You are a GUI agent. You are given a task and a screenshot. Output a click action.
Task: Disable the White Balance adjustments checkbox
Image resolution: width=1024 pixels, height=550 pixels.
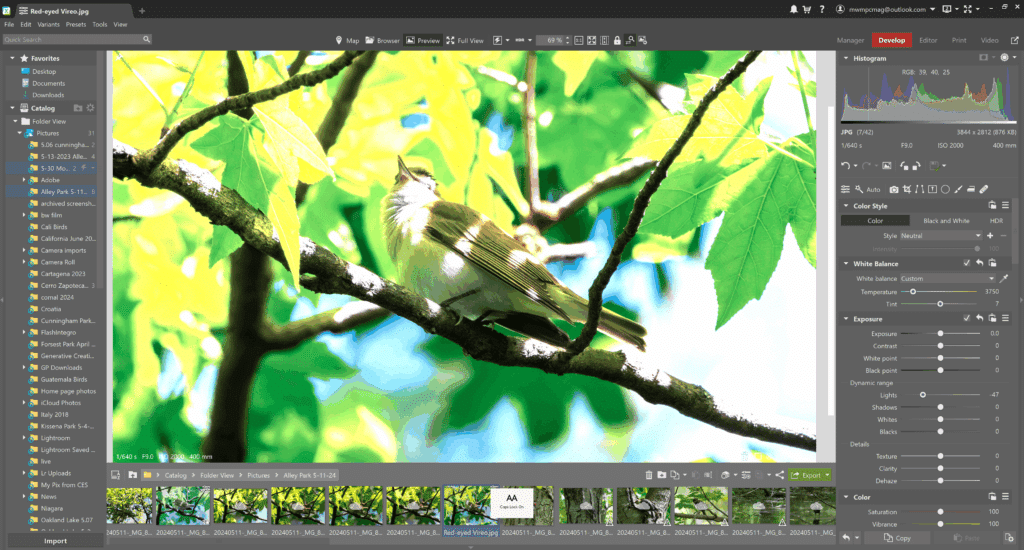pos(967,263)
